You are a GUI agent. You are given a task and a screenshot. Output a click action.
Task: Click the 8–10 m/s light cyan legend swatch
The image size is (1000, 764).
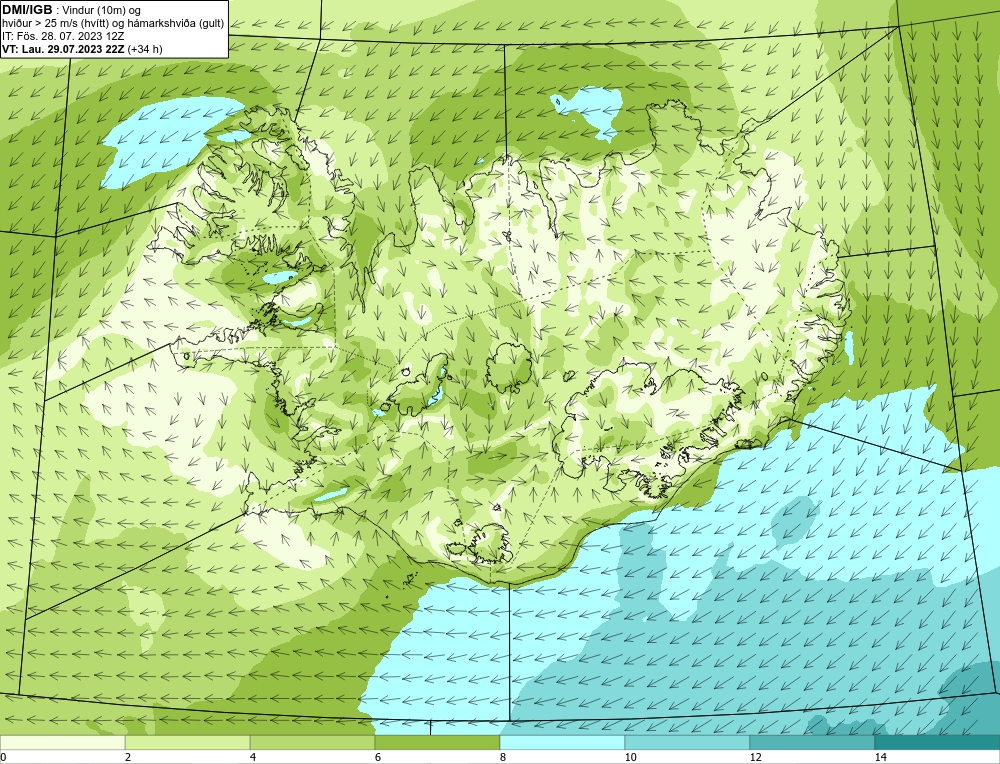562,742
